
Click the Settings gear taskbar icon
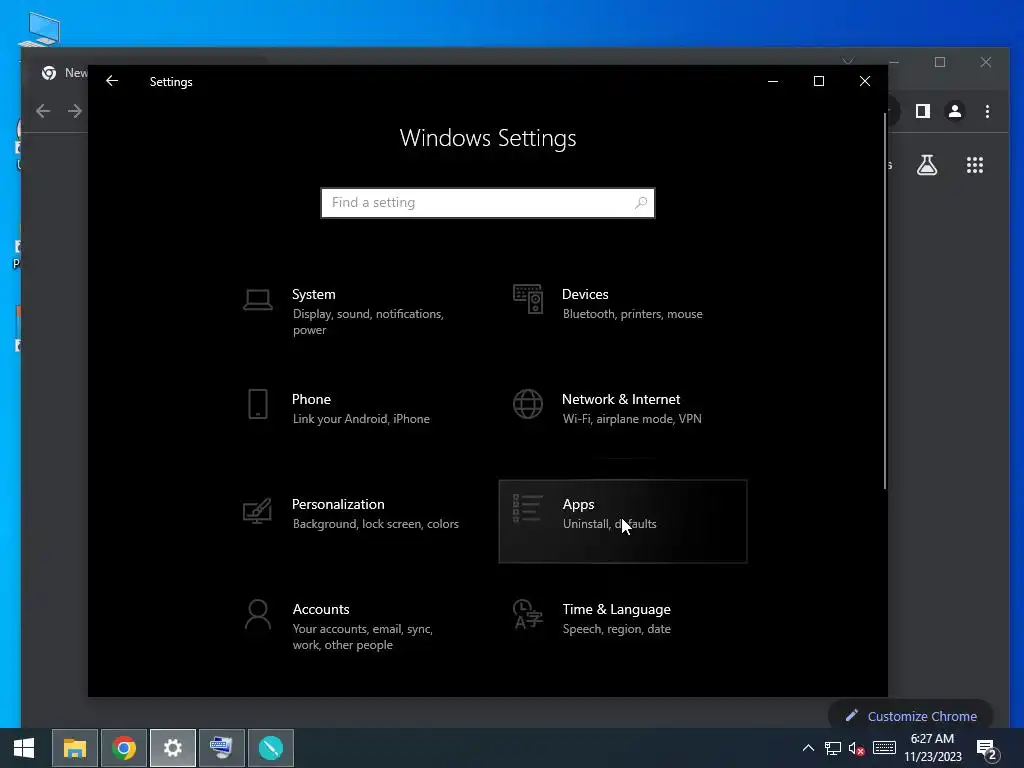172,748
